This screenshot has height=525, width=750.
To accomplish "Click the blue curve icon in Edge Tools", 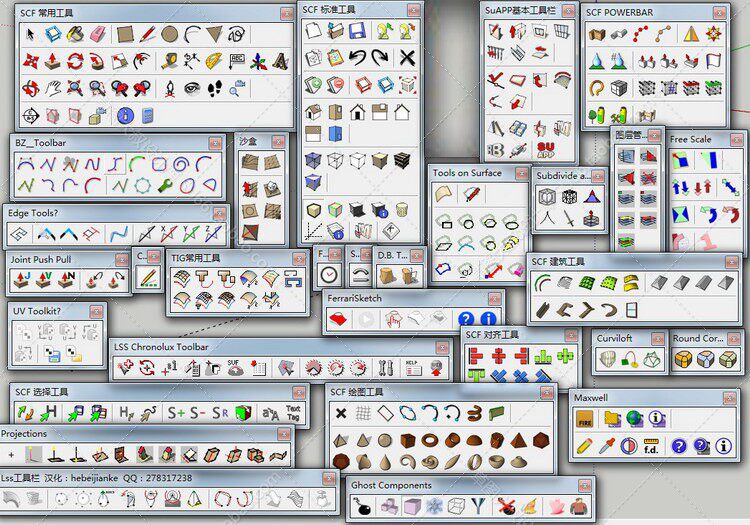I will click(119, 234).
